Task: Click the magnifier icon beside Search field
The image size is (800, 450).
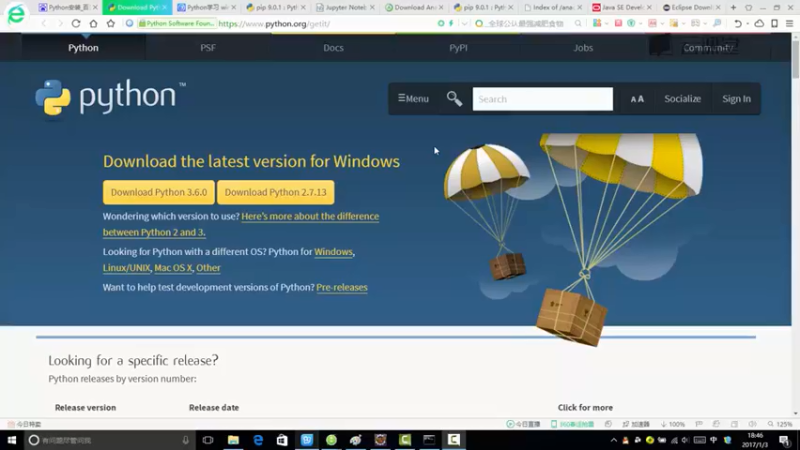Action: (454, 98)
